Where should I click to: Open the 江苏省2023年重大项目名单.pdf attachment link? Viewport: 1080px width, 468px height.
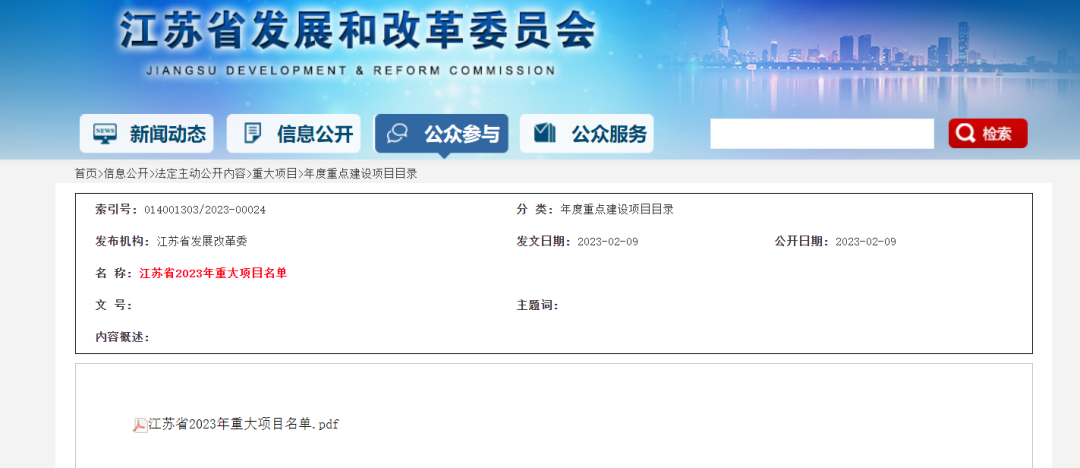pyautogui.click(x=243, y=424)
